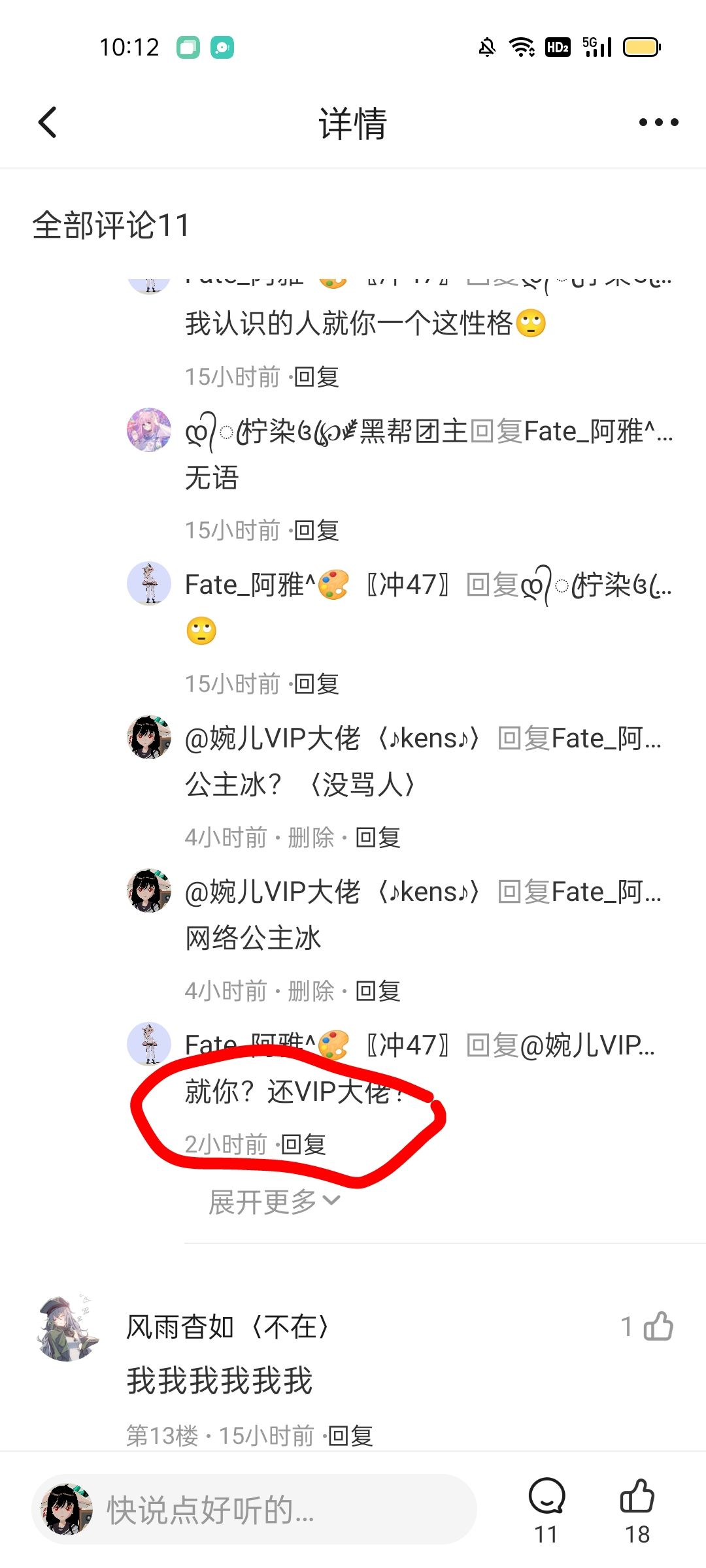Tap the comment bubble icon showing 11
The image size is (706, 1568).
[x=546, y=1496]
